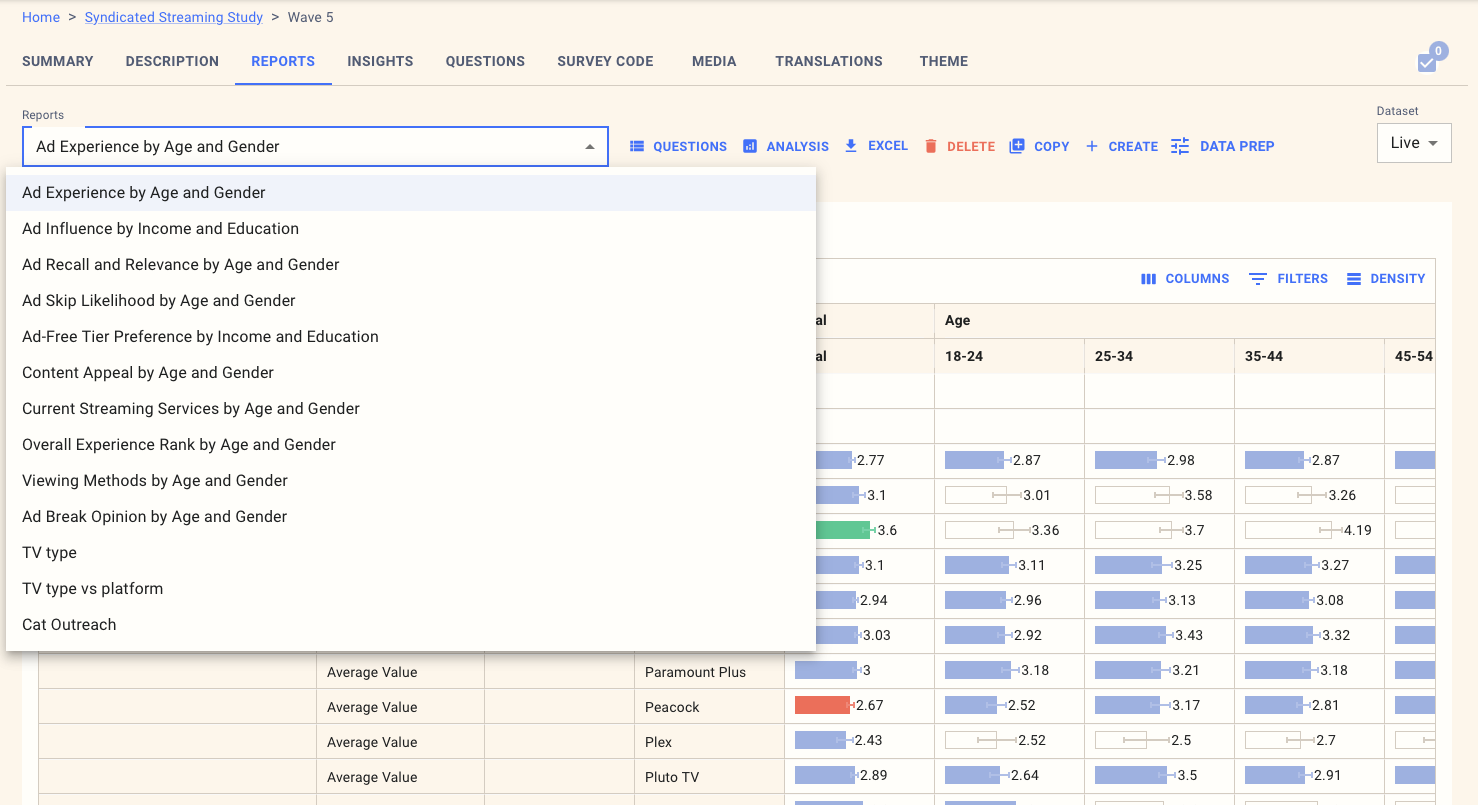Screen dimensions: 1478x805
Task: Open the Analysis chart icon
Action: [750, 147]
